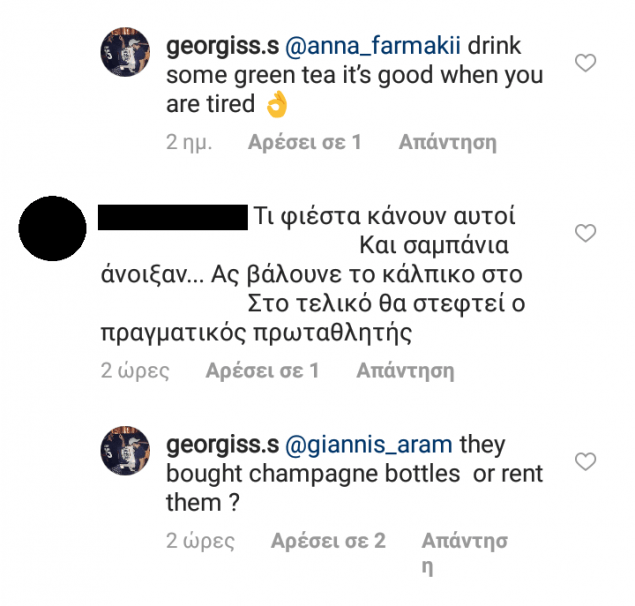Image resolution: width=635 pixels, height=606 pixels.
Task: Open the black circle profile picture
Action: tap(53, 231)
